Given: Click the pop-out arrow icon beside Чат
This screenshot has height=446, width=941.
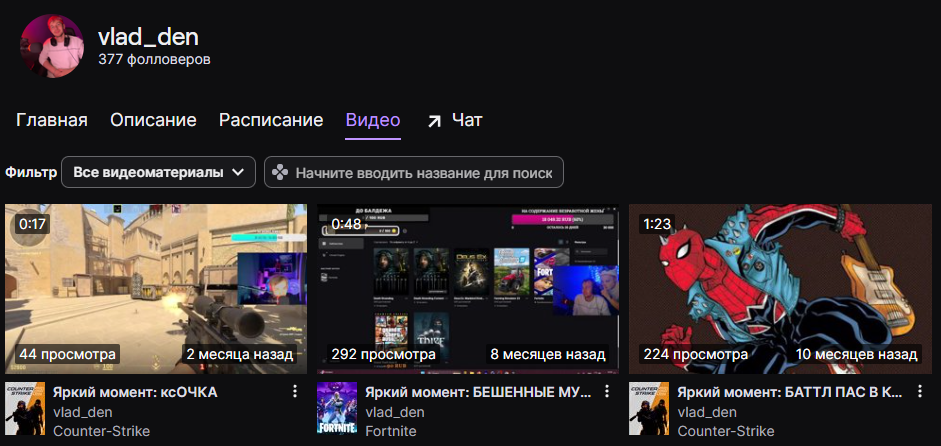Looking at the screenshot, I should [433, 121].
